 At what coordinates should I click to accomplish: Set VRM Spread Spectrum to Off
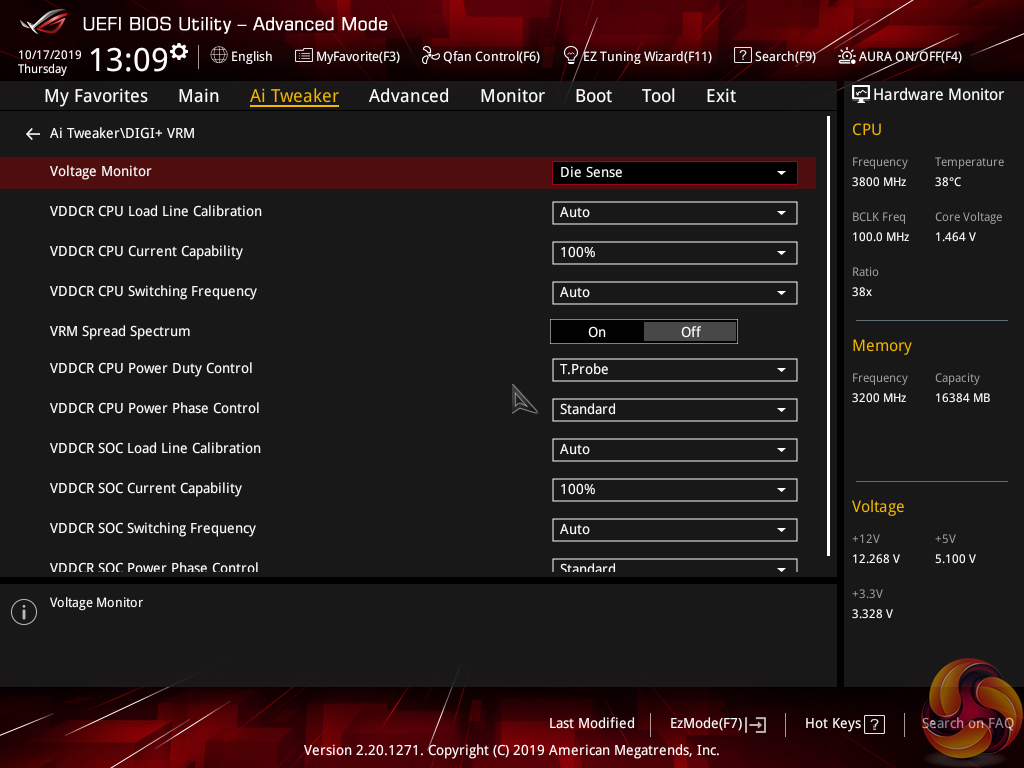[x=690, y=332]
